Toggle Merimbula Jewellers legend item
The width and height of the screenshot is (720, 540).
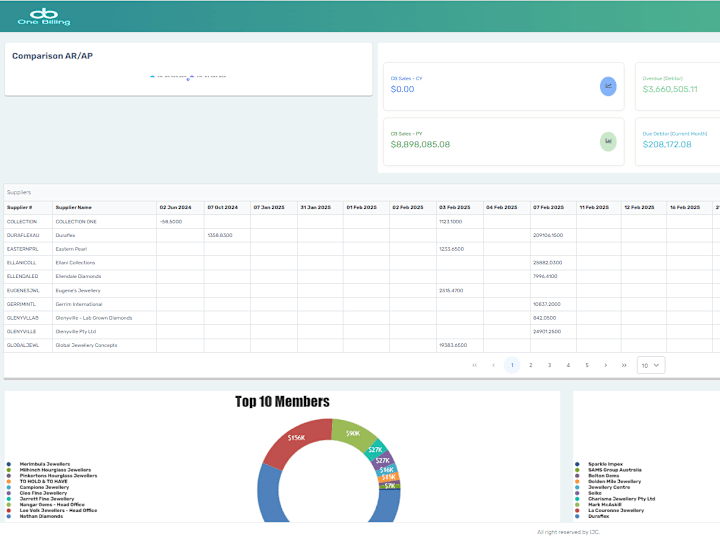pyautogui.click(x=39, y=464)
